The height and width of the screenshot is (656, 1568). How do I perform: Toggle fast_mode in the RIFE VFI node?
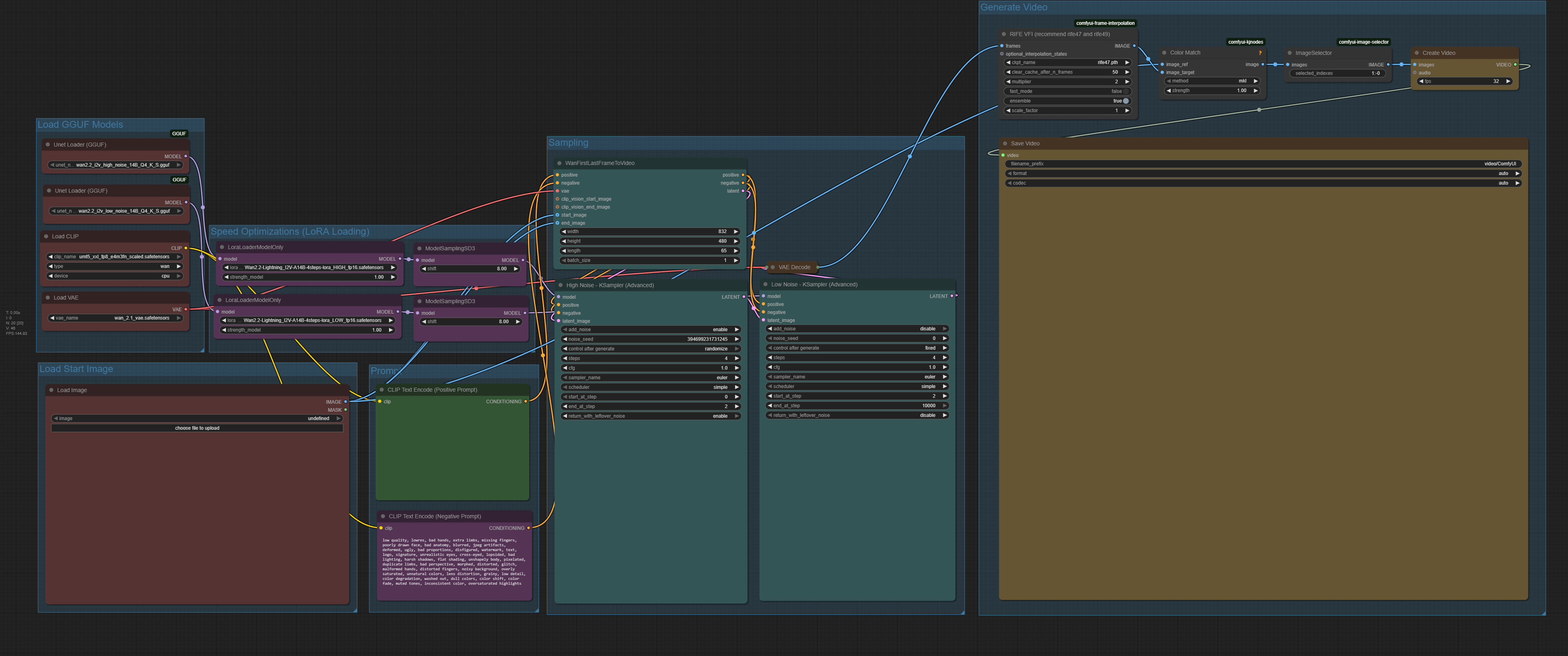point(1068,91)
